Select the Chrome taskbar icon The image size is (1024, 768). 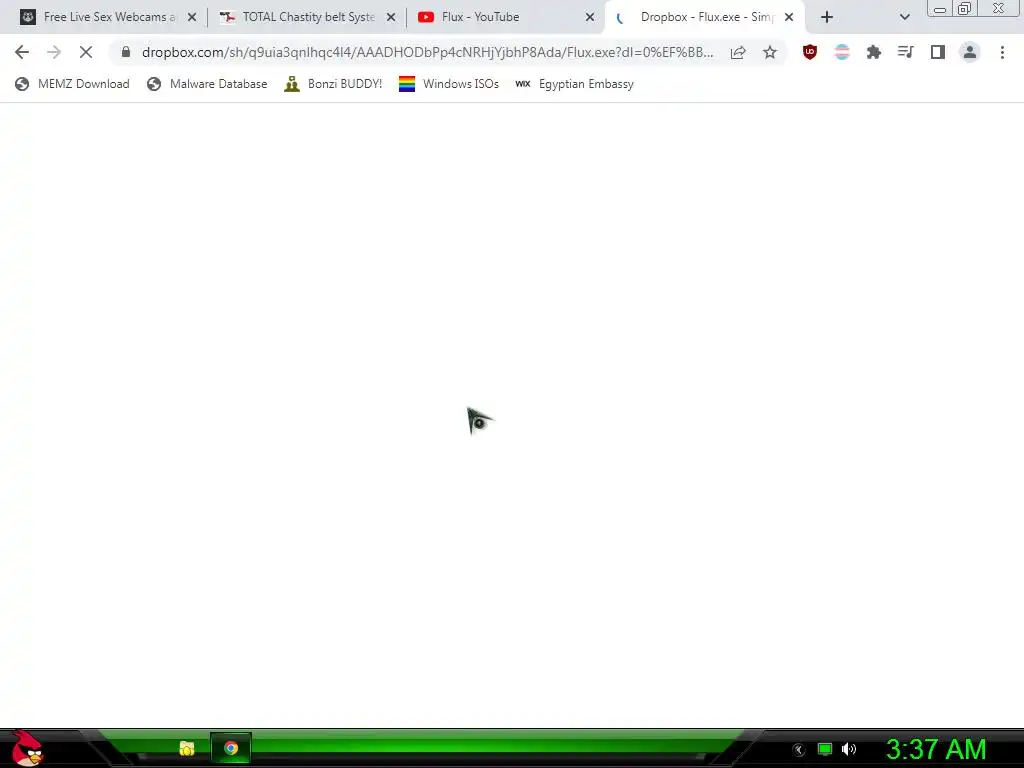(x=231, y=748)
